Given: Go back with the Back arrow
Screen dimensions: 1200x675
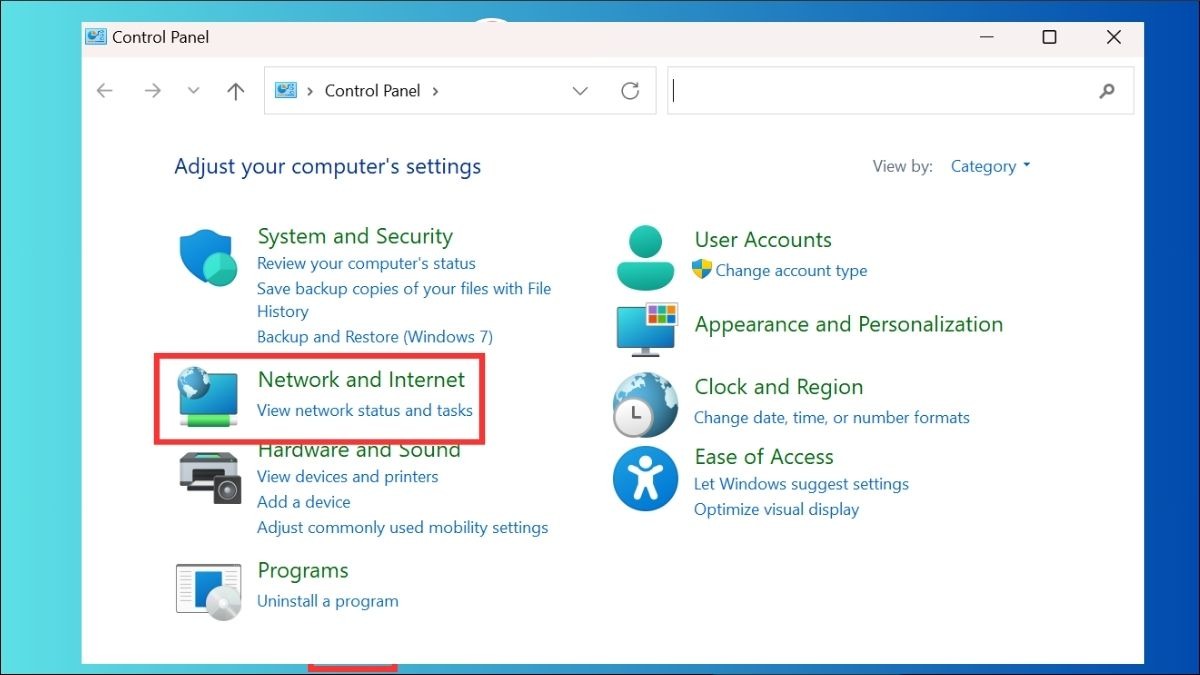Looking at the screenshot, I should [105, 91].
